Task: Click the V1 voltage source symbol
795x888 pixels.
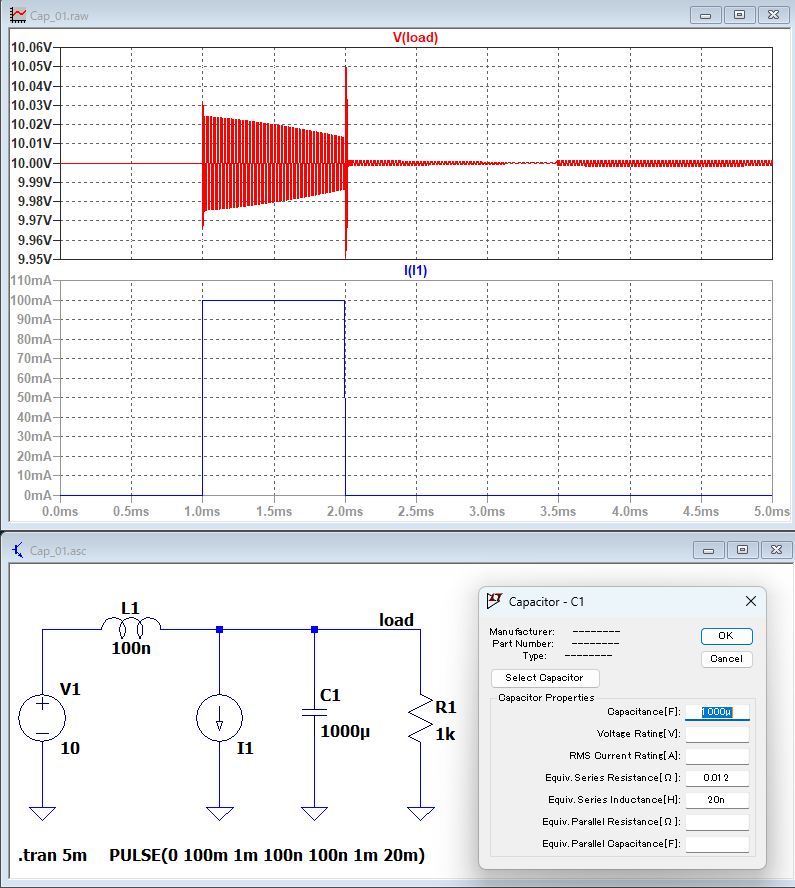Action: click(x=43, y=719)
